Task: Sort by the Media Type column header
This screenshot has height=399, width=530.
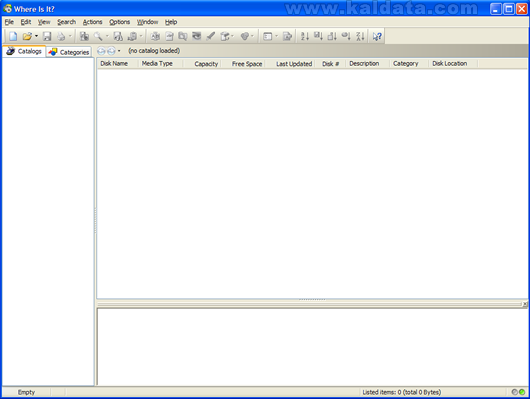Action: [x=161, y=64]
